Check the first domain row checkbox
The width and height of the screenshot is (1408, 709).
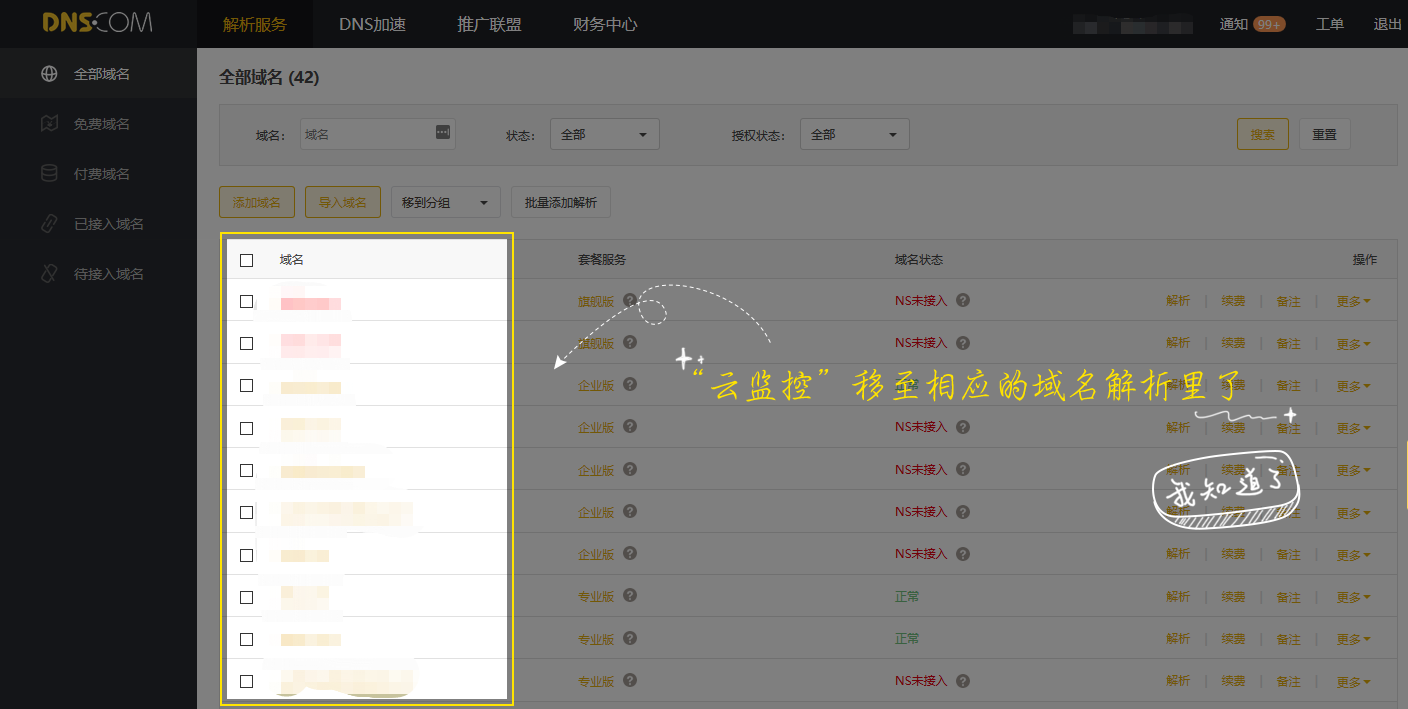247,301
